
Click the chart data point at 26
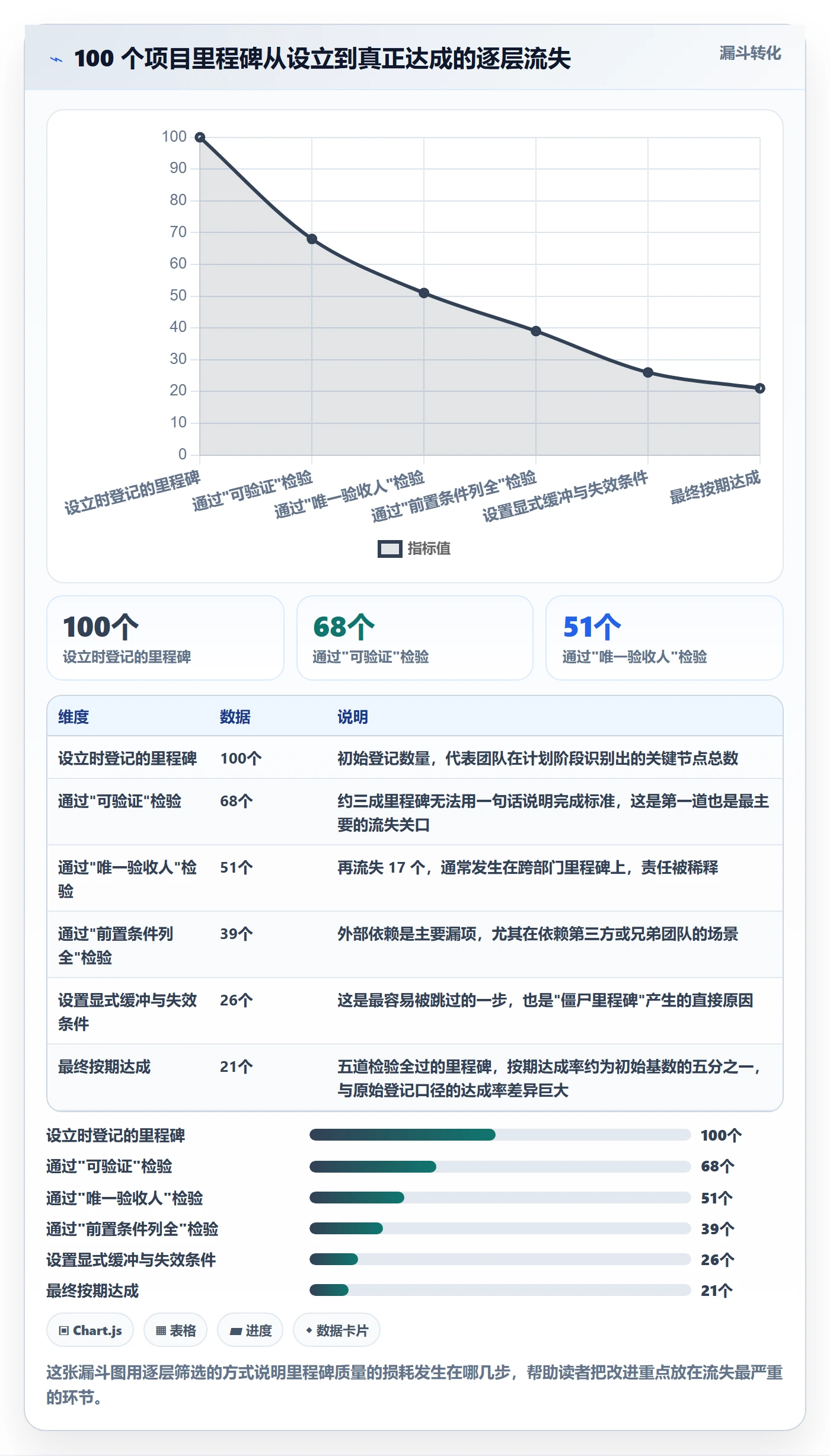pos(648,372)
